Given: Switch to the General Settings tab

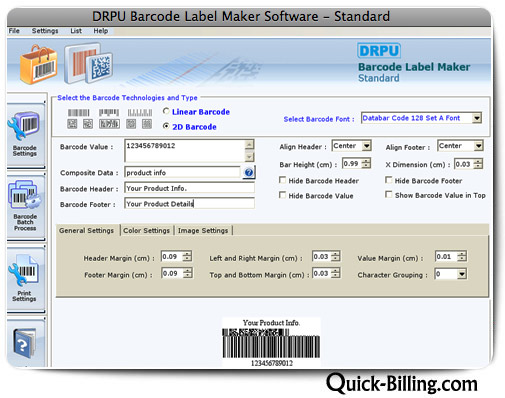Looking at the screenshot, I should coord(86,230).
